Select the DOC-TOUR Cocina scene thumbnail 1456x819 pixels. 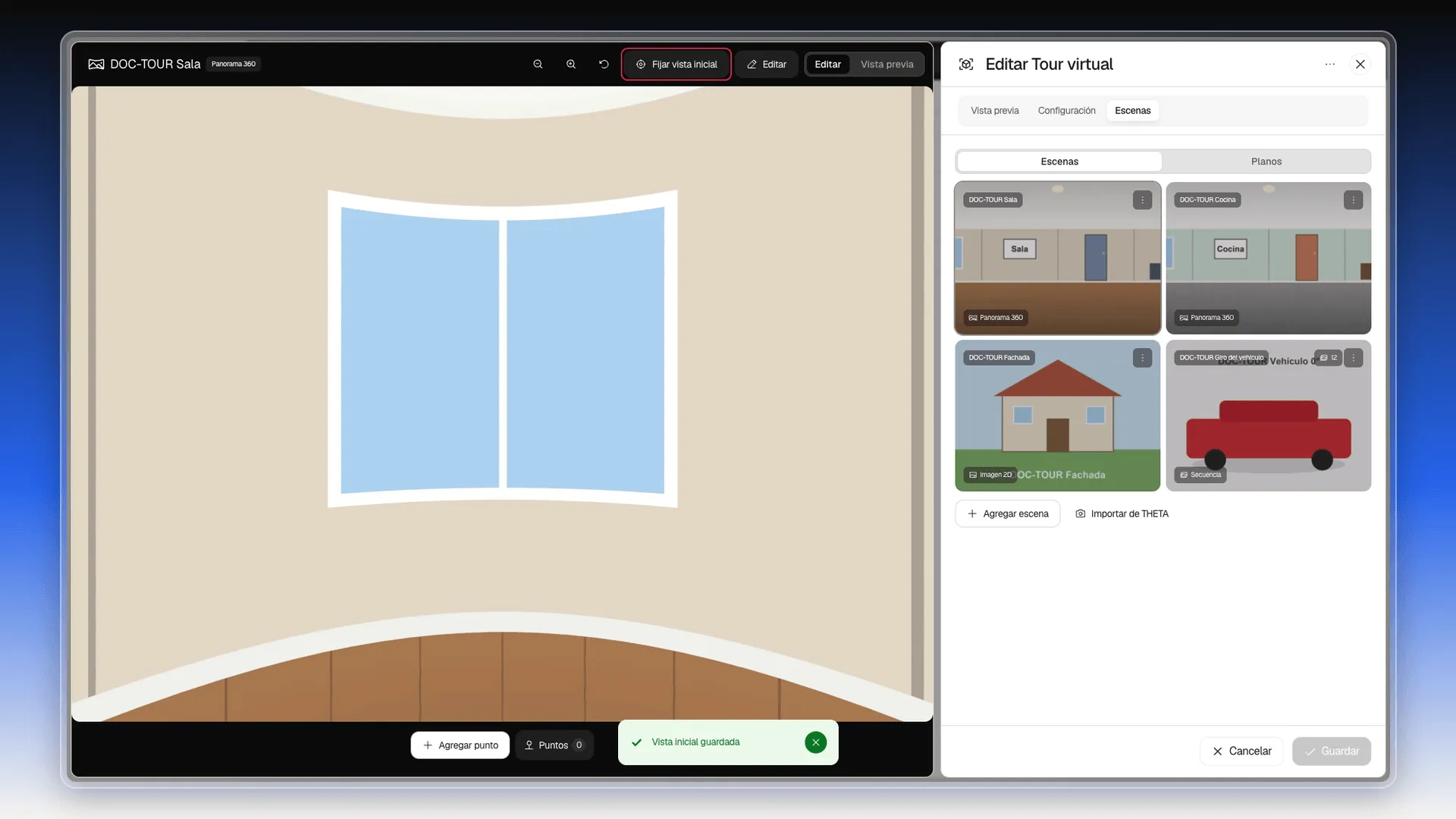[x=1268, y=258]
